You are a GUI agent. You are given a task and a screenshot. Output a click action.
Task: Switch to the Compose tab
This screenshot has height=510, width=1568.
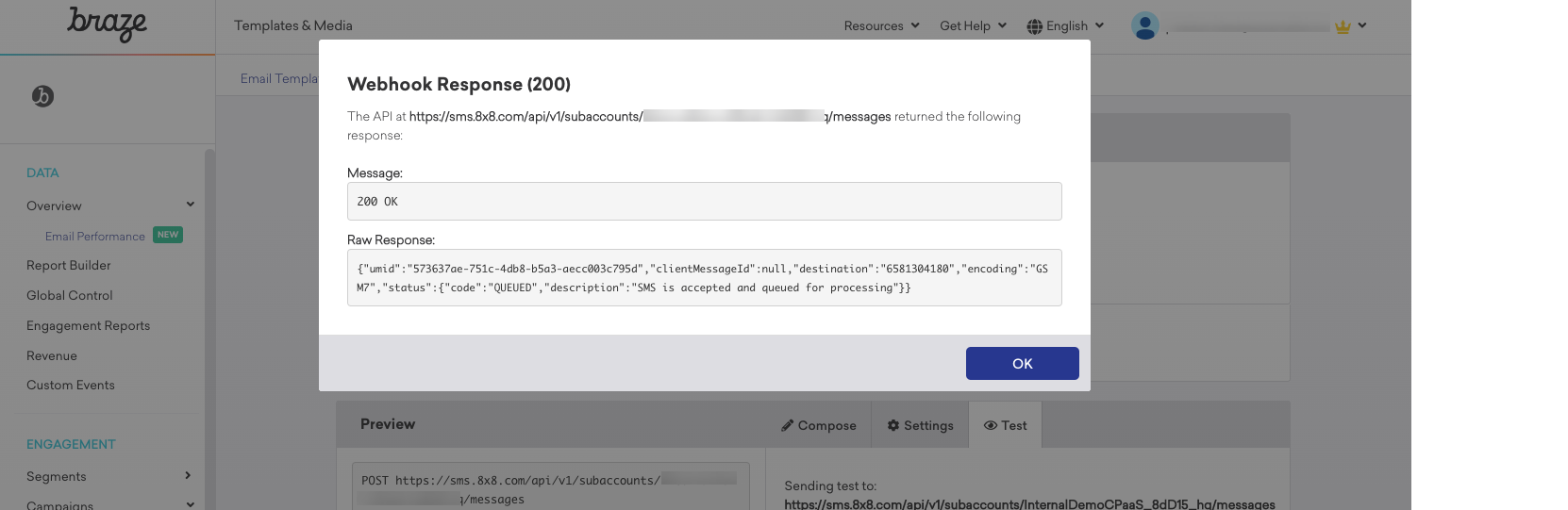click(x=818, y=425)
